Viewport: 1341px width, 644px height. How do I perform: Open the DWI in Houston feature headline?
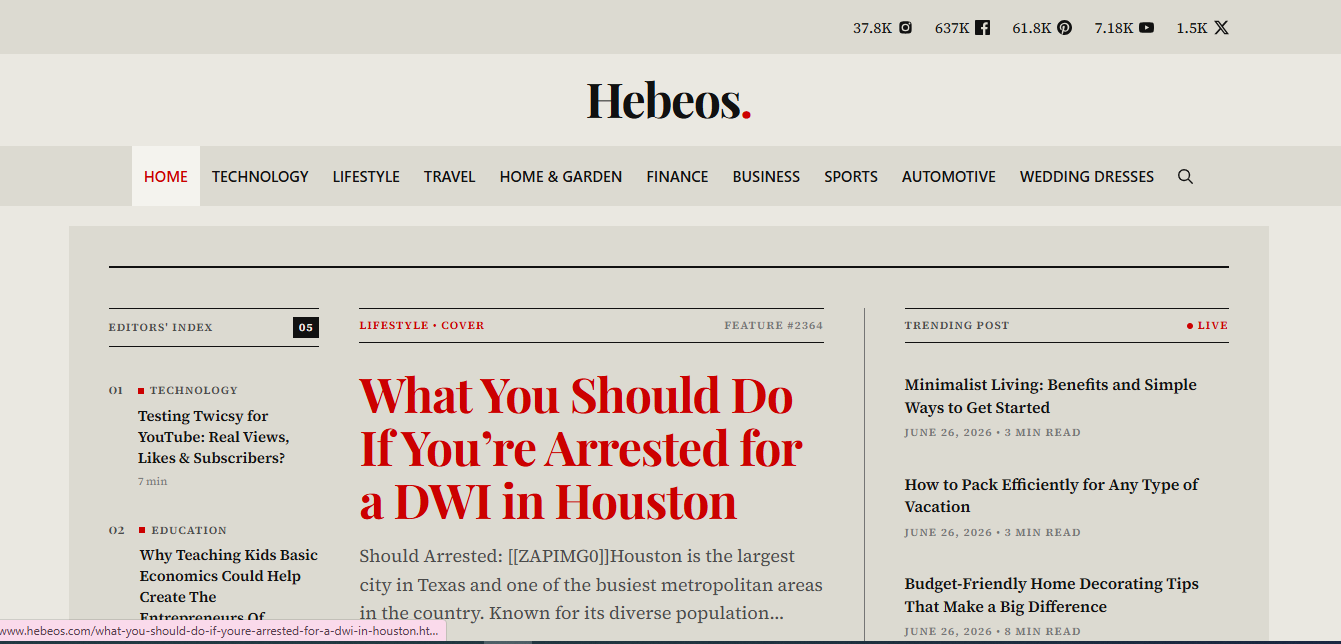(581, 449)
